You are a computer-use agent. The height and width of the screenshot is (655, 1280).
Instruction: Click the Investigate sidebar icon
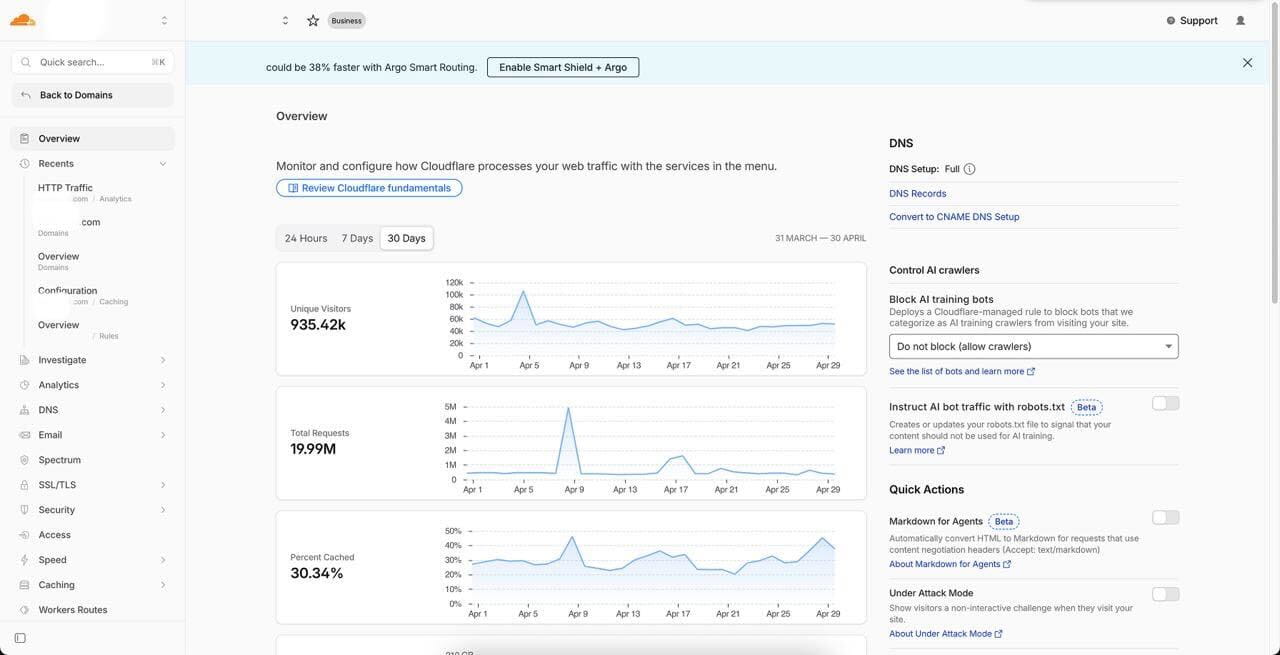24,360
